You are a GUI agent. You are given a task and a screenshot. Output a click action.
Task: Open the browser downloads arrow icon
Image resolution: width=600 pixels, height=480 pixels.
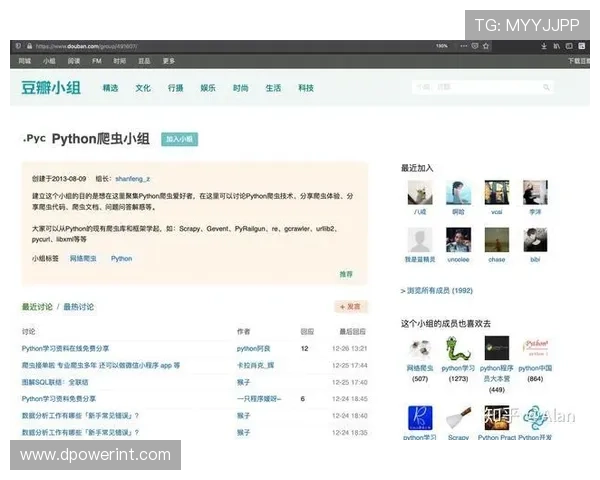544,46
